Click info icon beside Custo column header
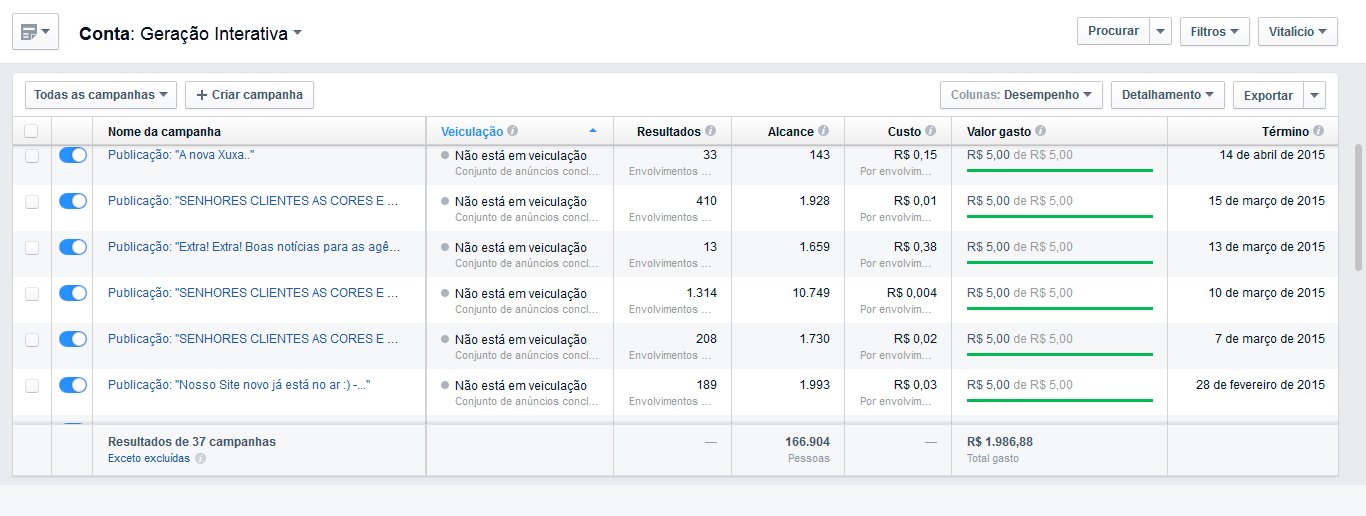 click(x=931, y=131)
